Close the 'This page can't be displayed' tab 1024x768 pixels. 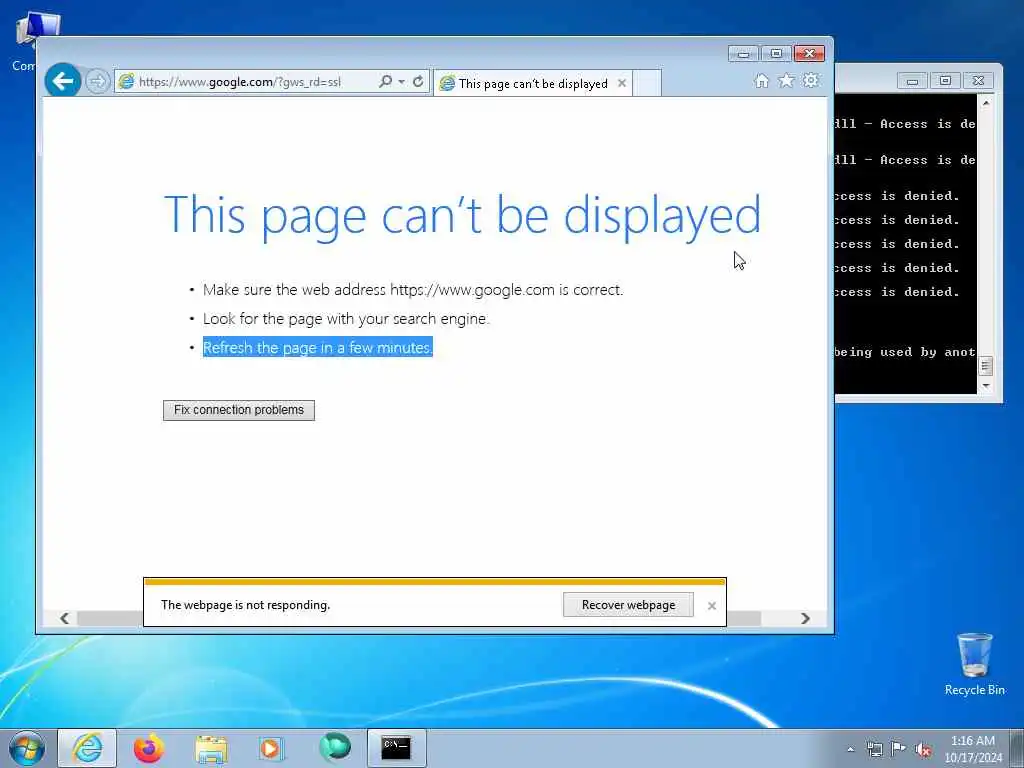click(622, 83)
